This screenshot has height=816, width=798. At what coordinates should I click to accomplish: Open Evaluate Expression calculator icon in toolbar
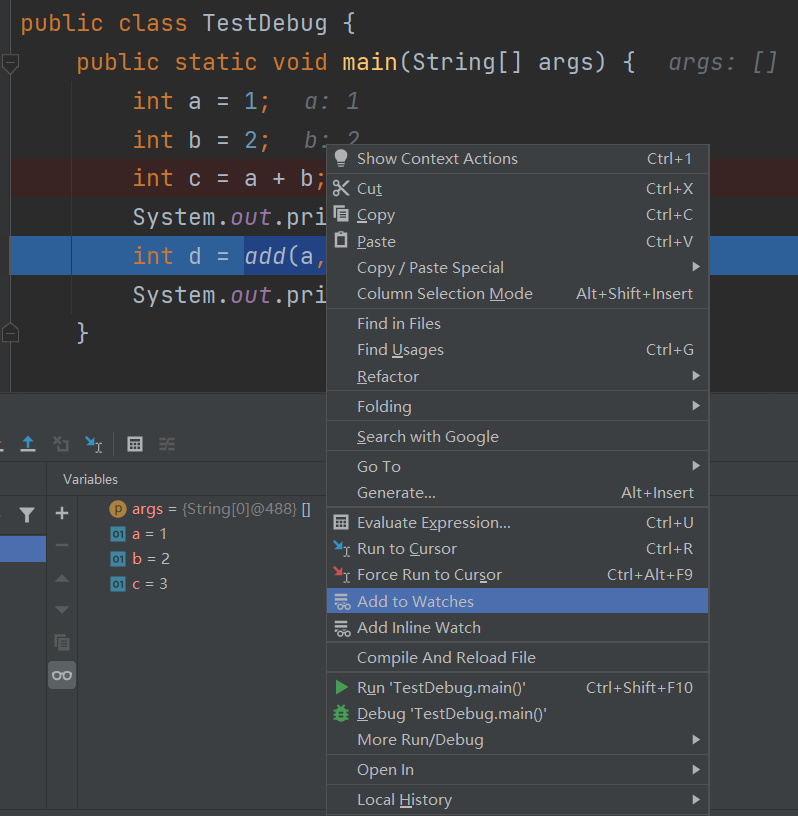135,444
